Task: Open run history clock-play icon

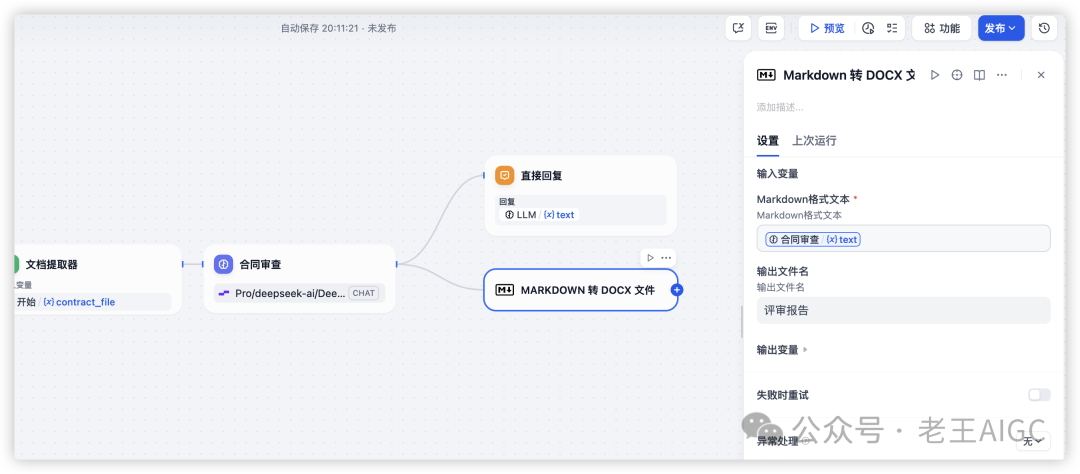Action: pos(868,28)
